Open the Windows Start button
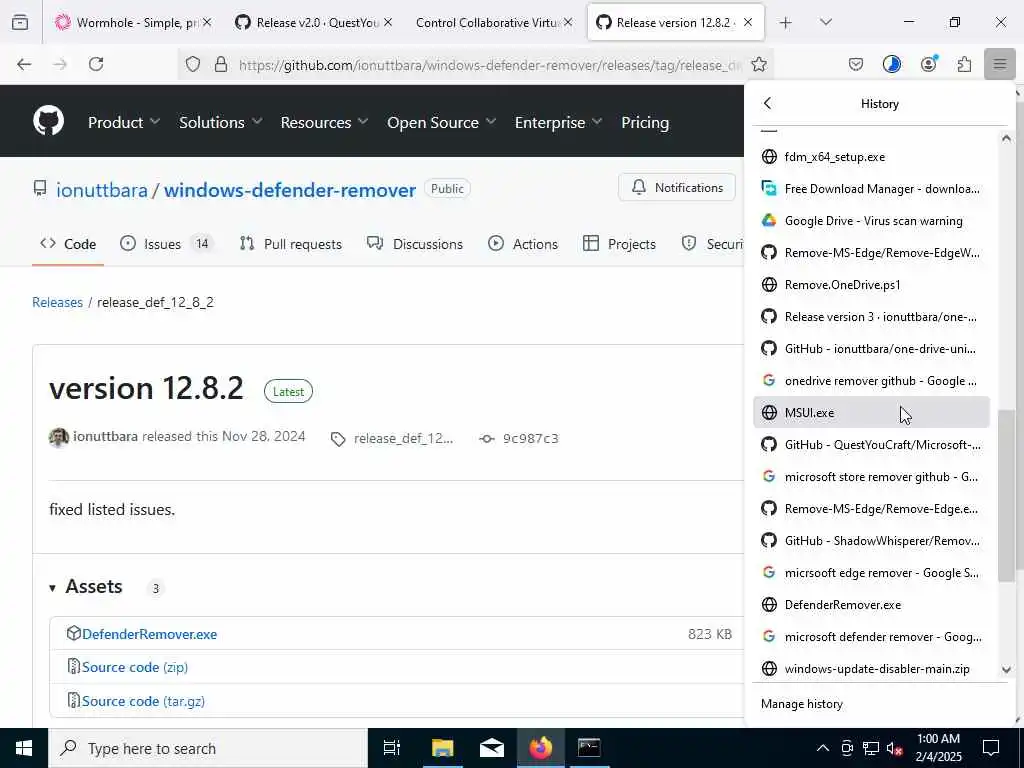Viewport: 1024px width, 768px height. click(24, 748)
